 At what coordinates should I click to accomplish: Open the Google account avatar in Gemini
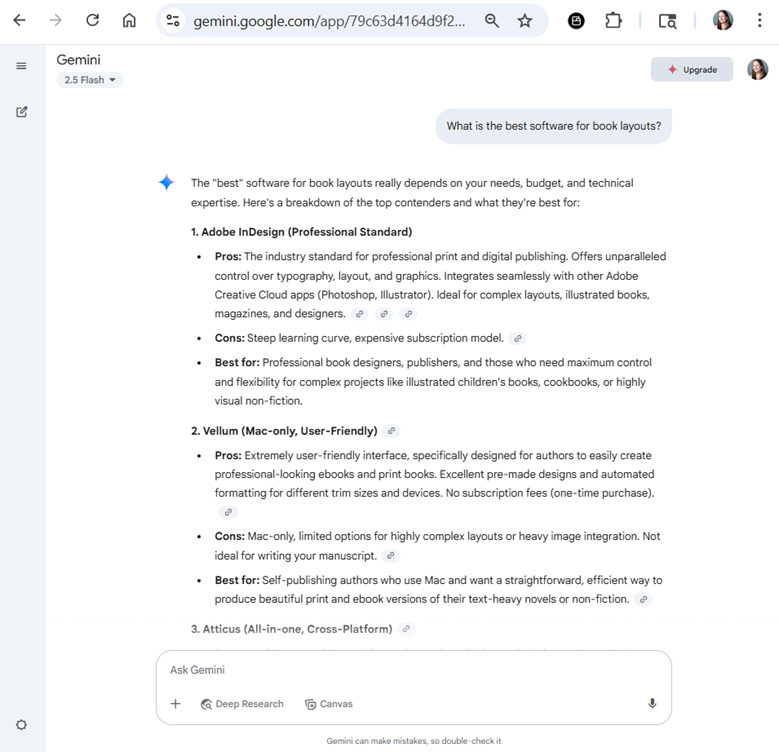pos(757,70)
